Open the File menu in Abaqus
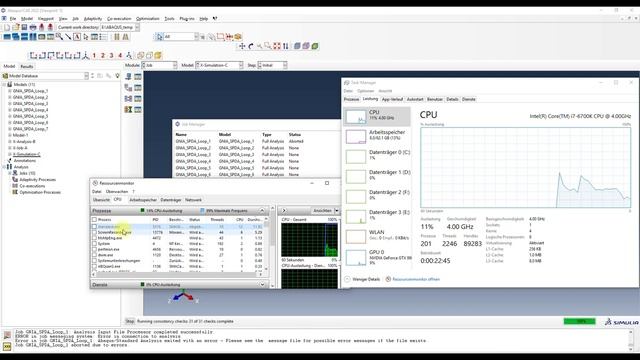The image size is (640, 360). click(x=13, y=19)
